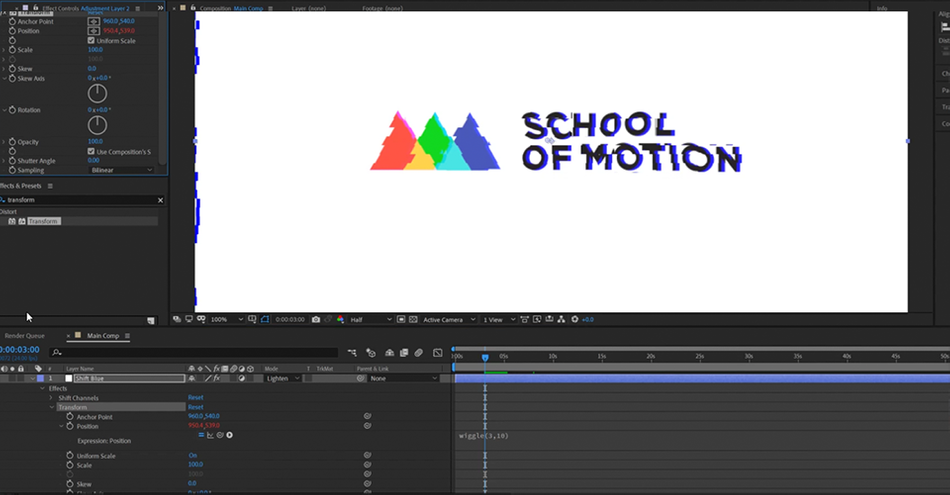The height and width of the screenshot is (495, 950).
Task: Toggle region of interest button
Action: pos(401,319)
